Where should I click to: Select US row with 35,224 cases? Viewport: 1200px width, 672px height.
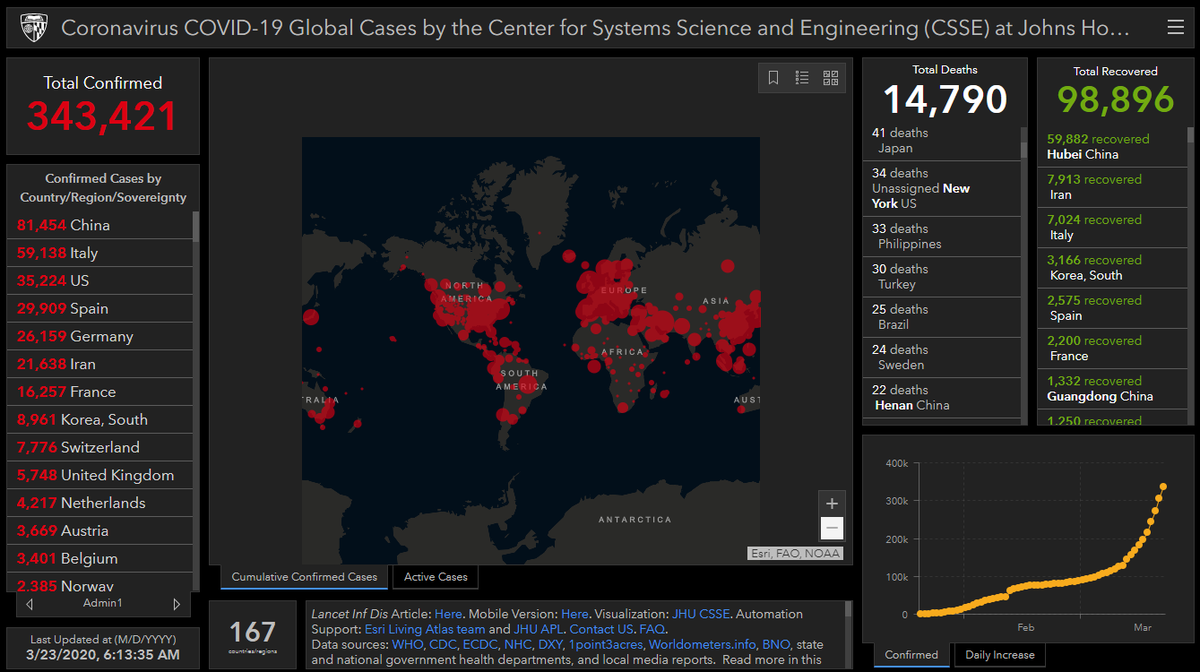(x=100, y=280)
